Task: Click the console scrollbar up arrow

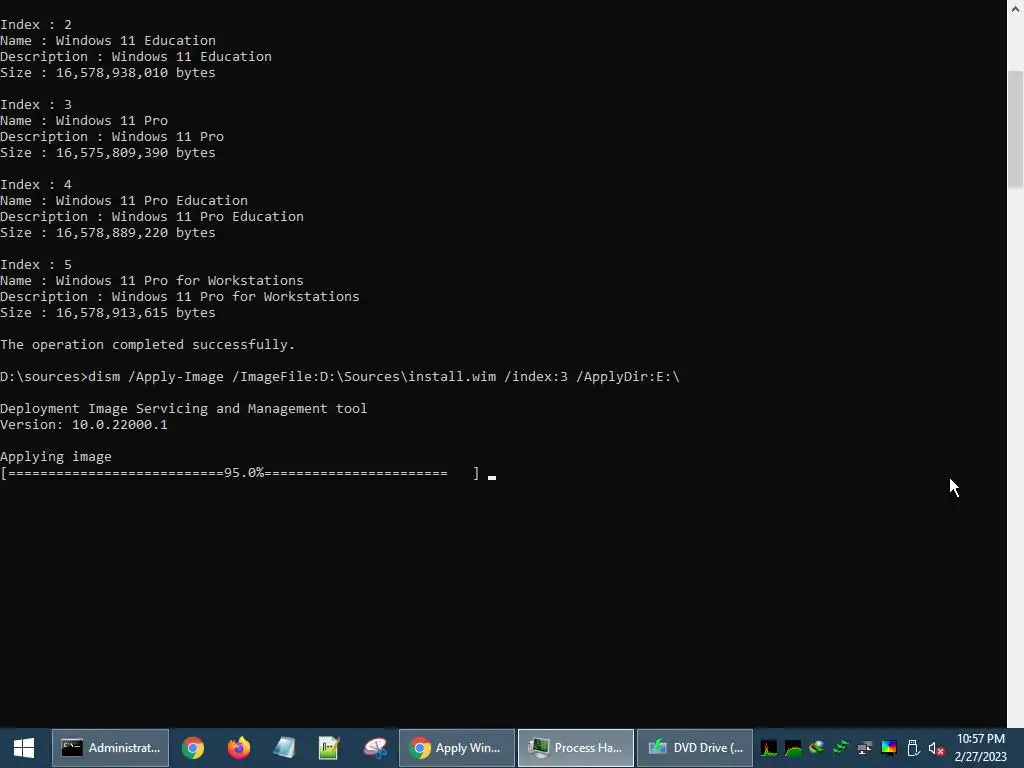Action: click(1016, 7)
